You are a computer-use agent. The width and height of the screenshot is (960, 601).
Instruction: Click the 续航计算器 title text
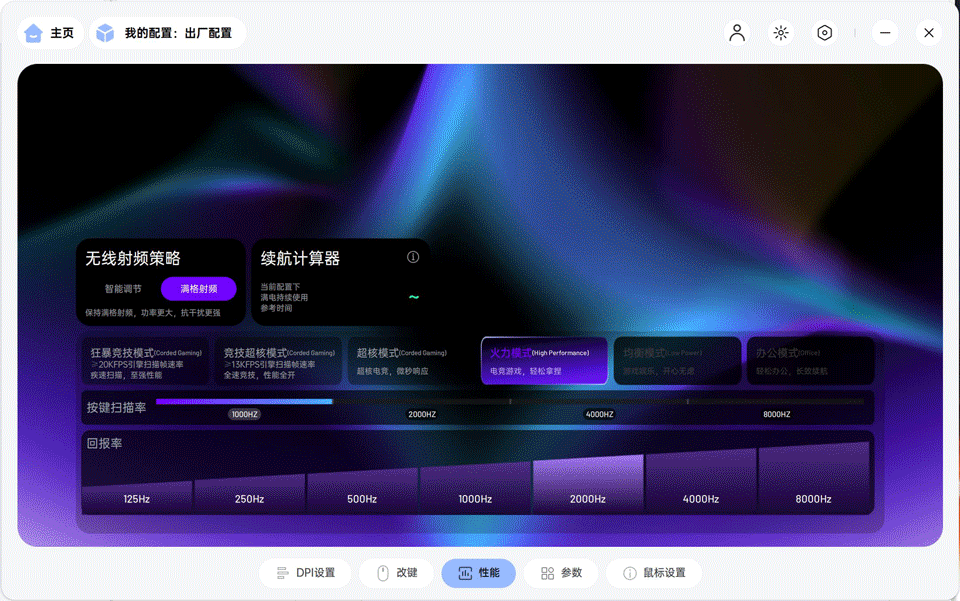coord(300,258)
